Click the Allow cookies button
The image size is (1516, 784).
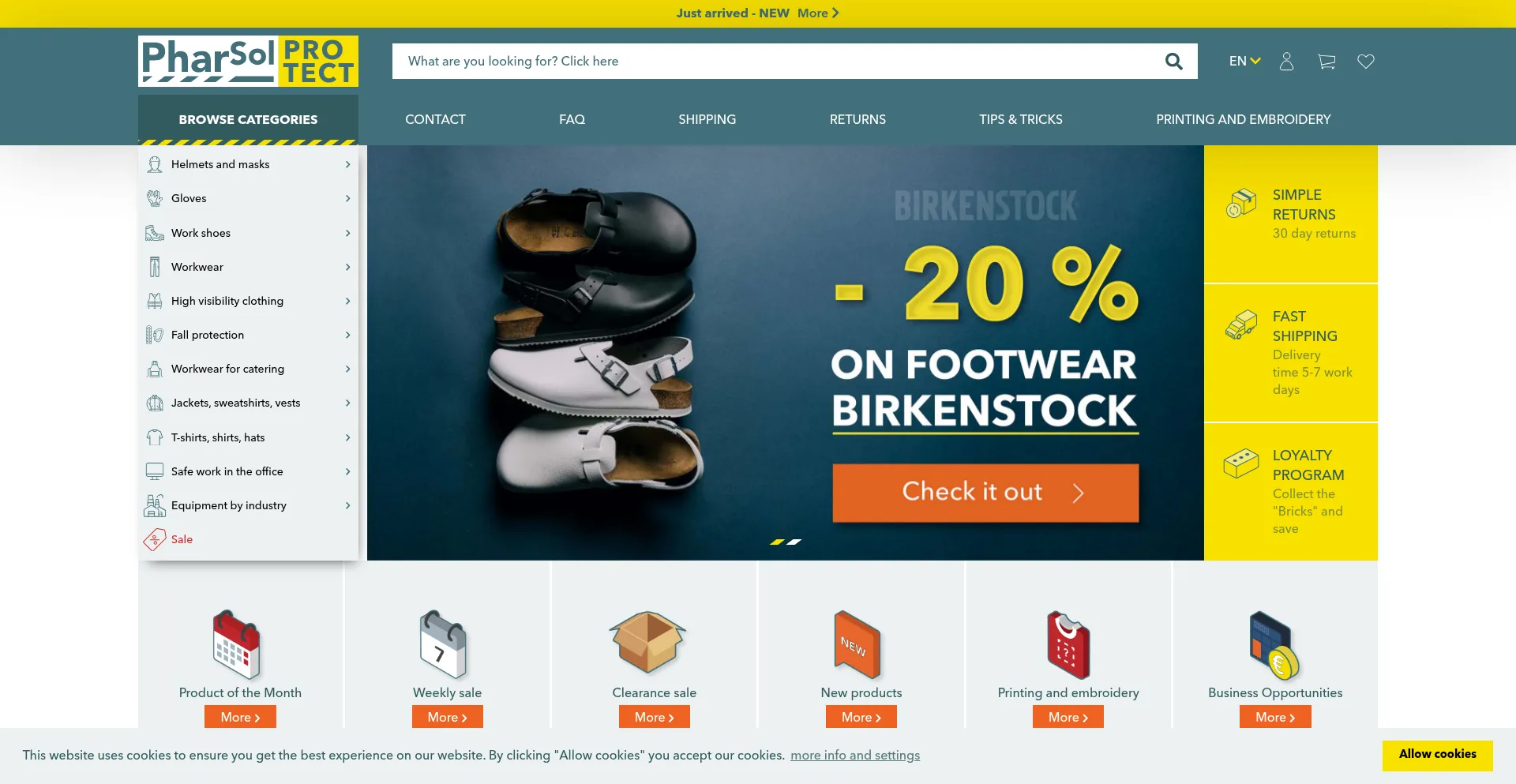[x=1437, y=755]
